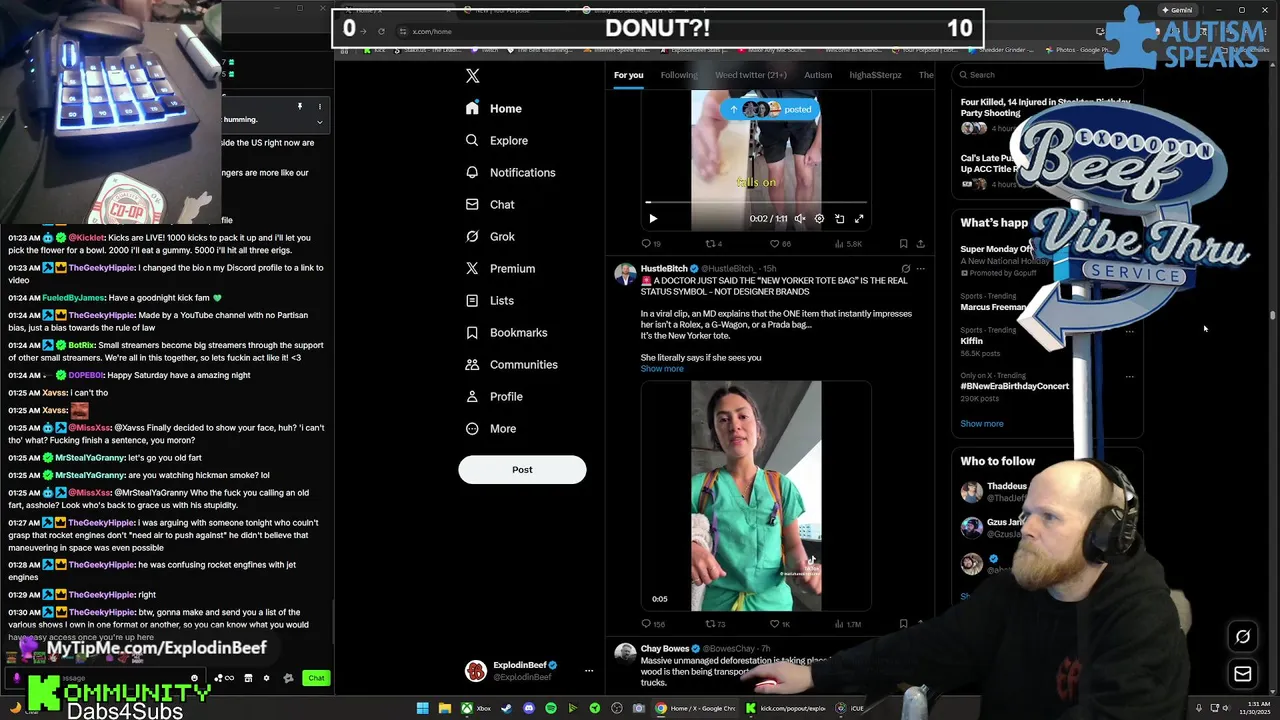The height and width of the screenshot is (720, 1280).
Task: Expand 'Show more' on HustleBitch post
Action: coord(662,369)
